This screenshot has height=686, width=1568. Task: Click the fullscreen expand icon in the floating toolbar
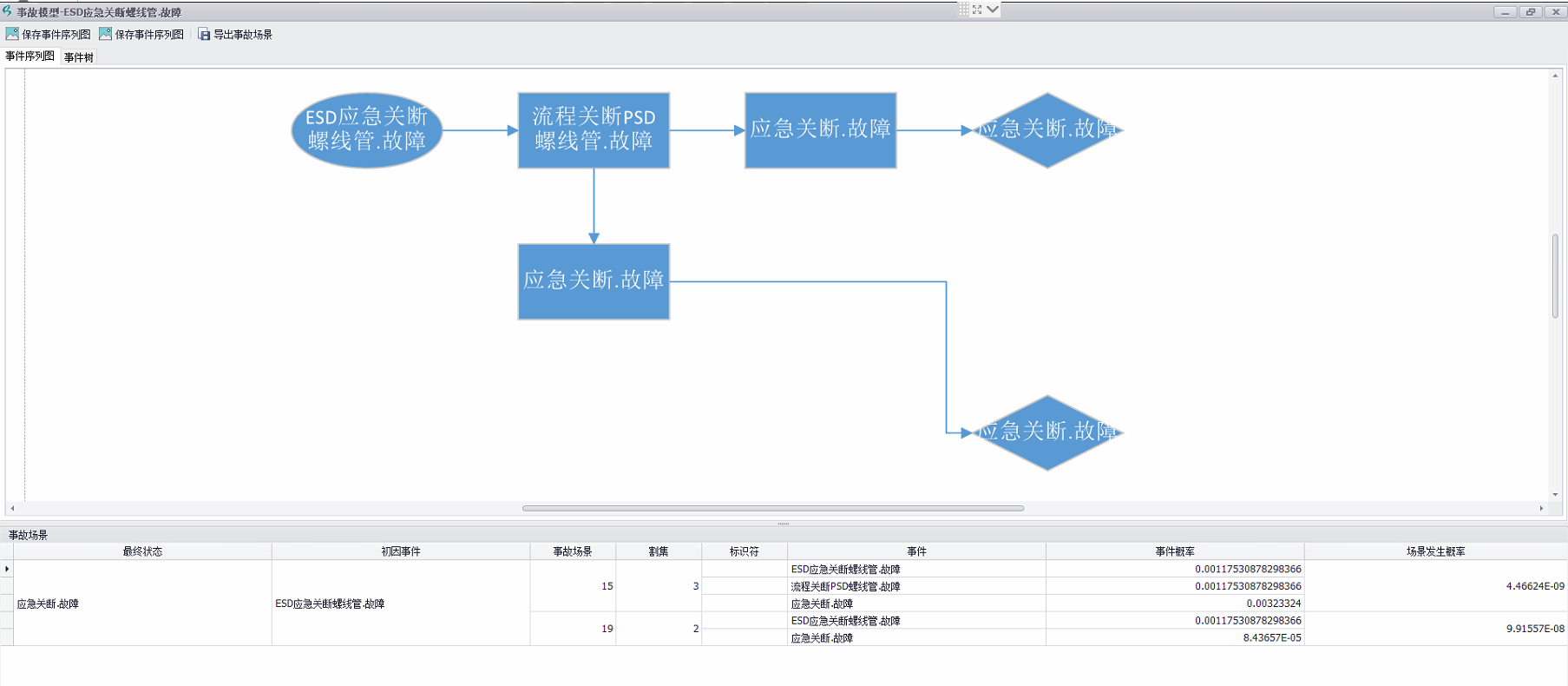pyautogui.click(x=977, y=10)
